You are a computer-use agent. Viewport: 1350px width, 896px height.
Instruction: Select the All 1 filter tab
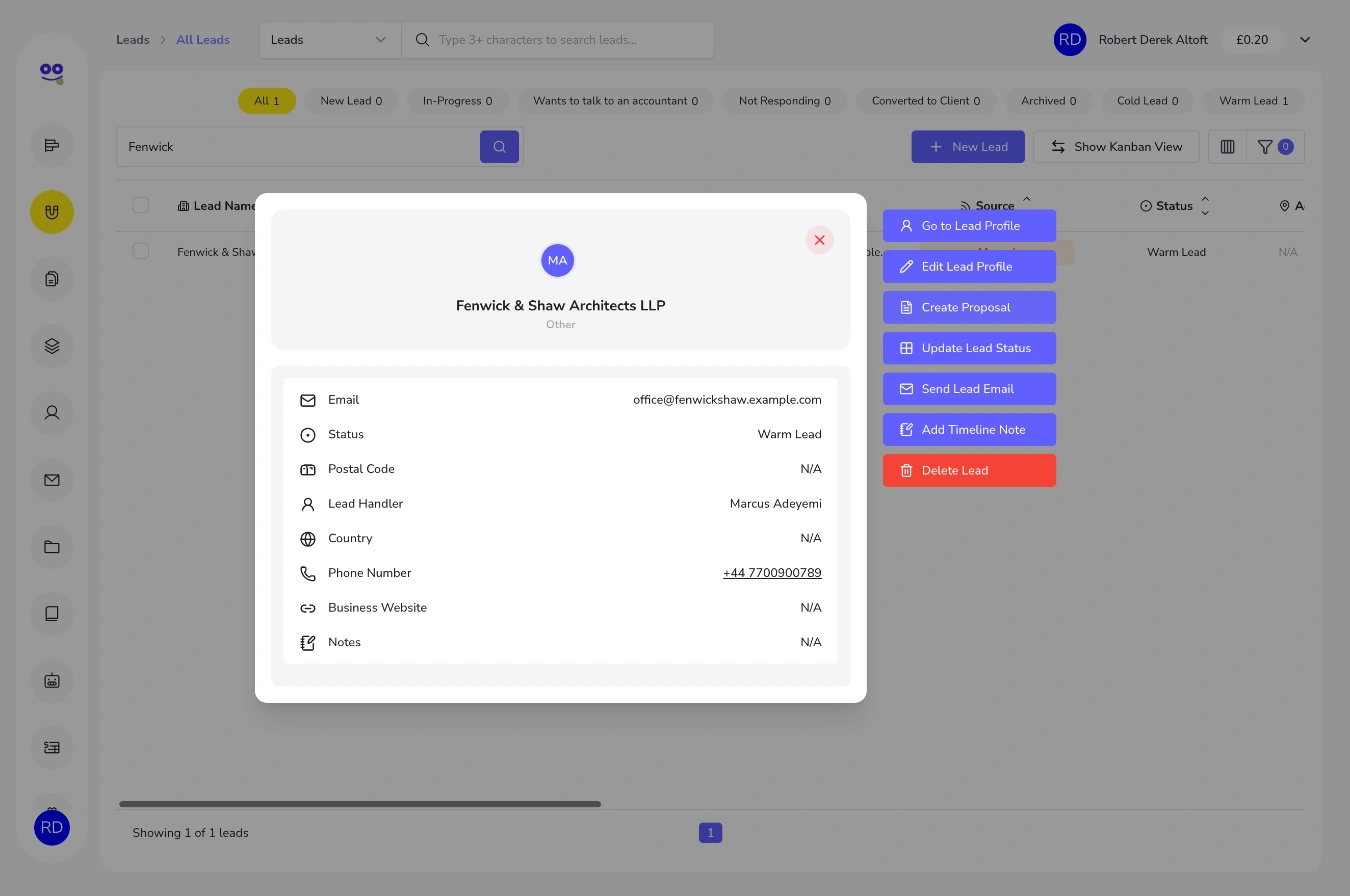267,101
